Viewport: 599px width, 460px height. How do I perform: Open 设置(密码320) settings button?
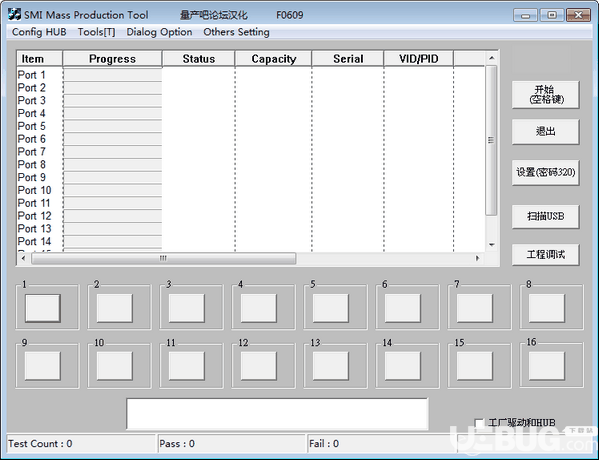pos(546,172)
